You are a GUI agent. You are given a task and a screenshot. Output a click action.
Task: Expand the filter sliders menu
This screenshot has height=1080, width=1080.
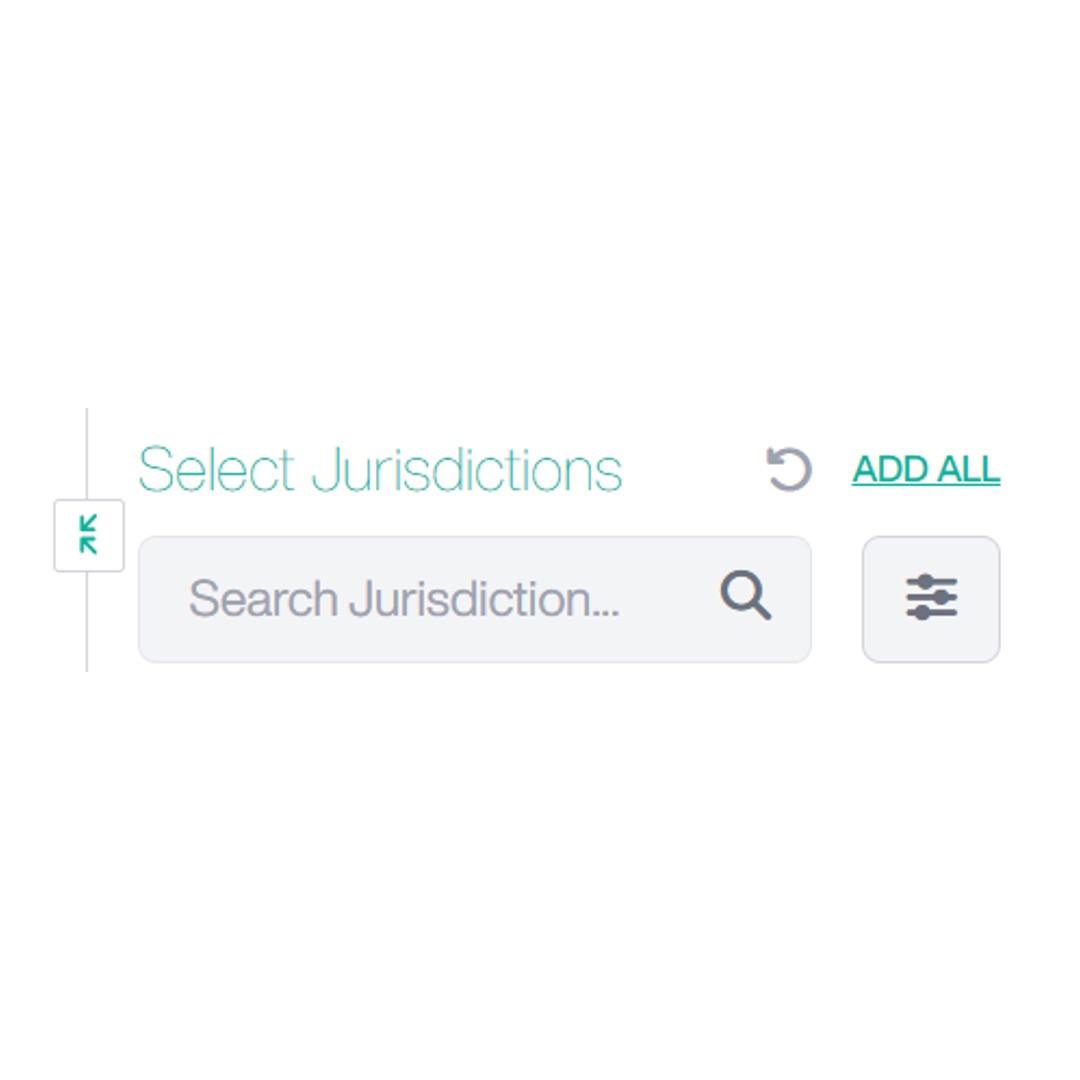[x=930, y=598]
